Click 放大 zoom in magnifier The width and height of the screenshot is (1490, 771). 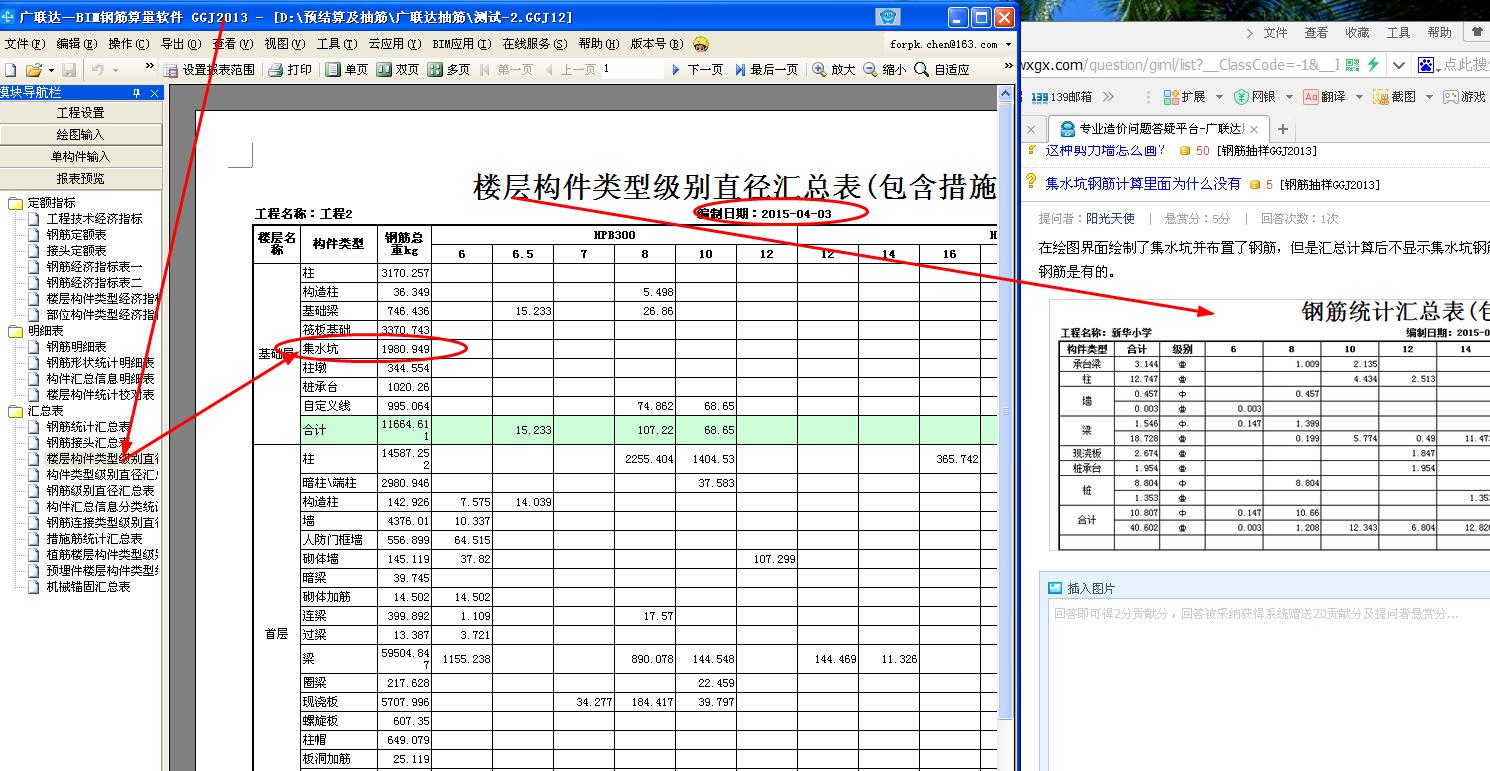click(x=834, y=70)
